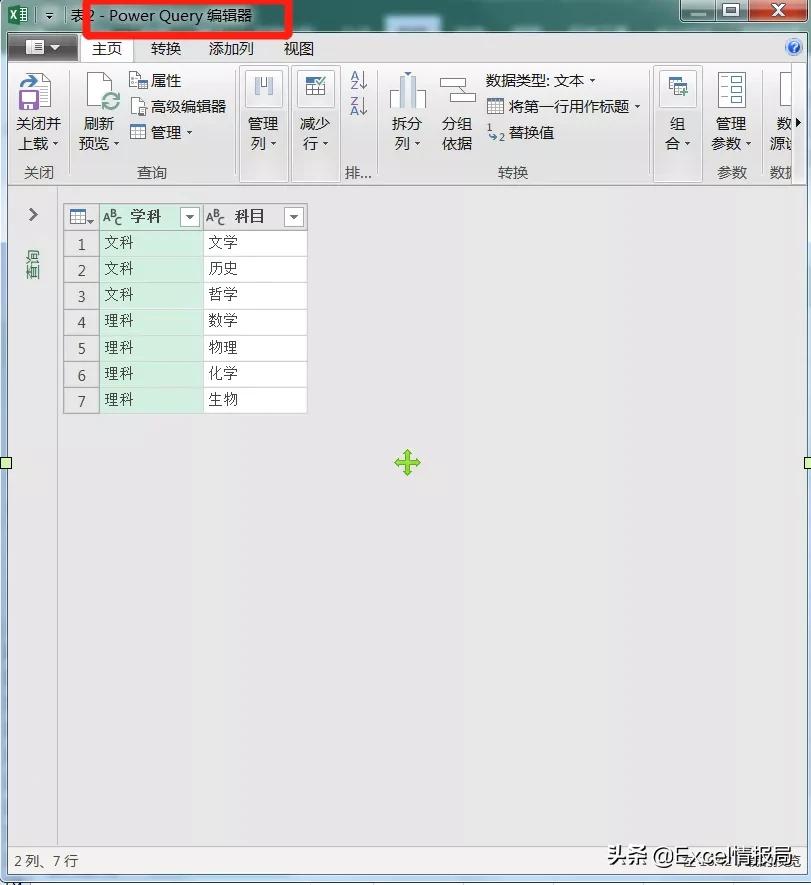Click the status bar text 2 列、7 行
This screenshot has width=811, height=885.
point(46,861)
